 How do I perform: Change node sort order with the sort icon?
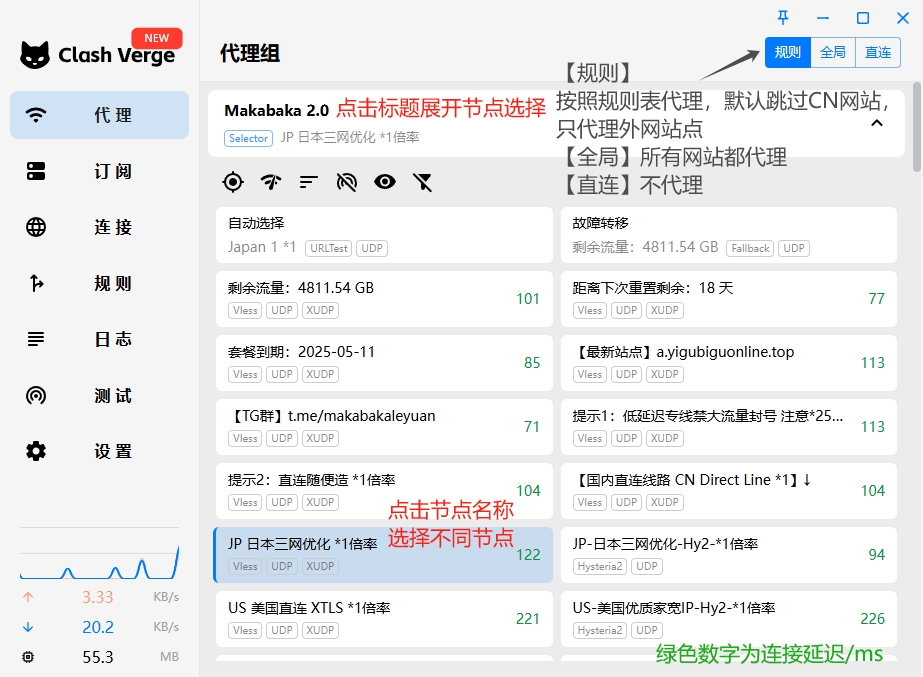(308, 182)
